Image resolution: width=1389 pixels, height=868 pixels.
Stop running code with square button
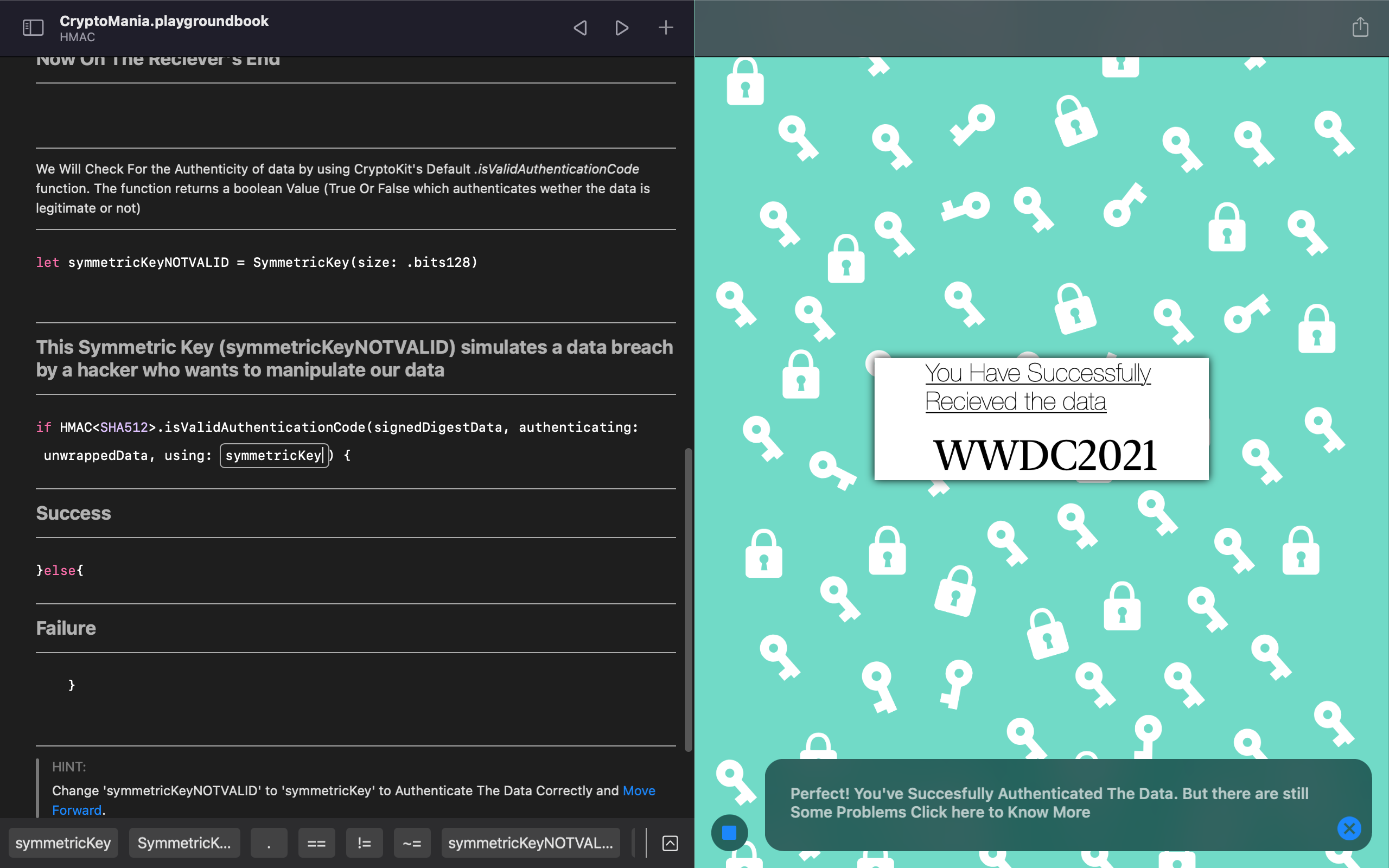(729, 832)
